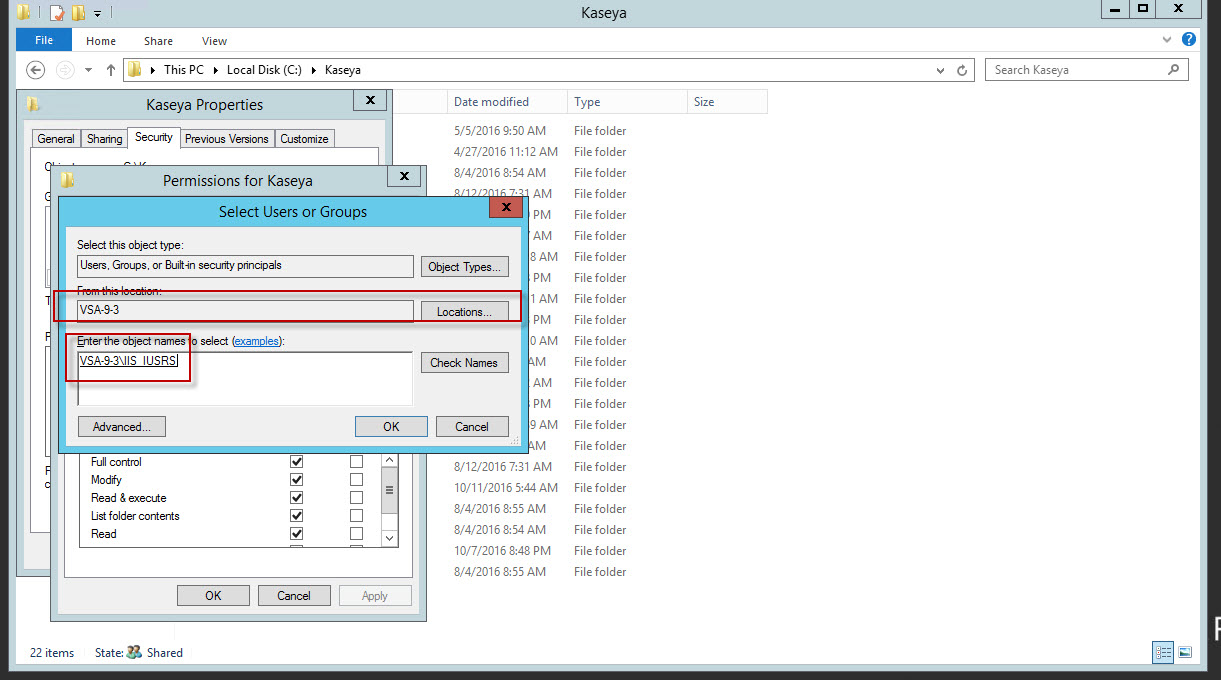
Task: Click the search magnifier icon
Action: pyautogui.click(x=1174, y=70)
